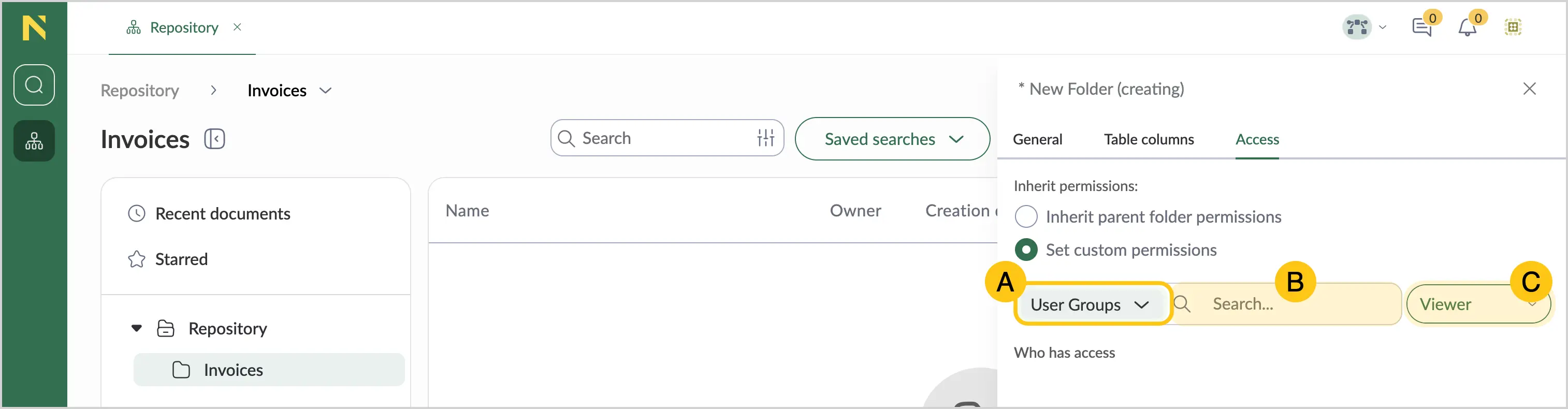Image resolution: width=1568 pixels, height=409 pixels.
Task: Open the search icon in left sidebar
Action: (34, 84)
